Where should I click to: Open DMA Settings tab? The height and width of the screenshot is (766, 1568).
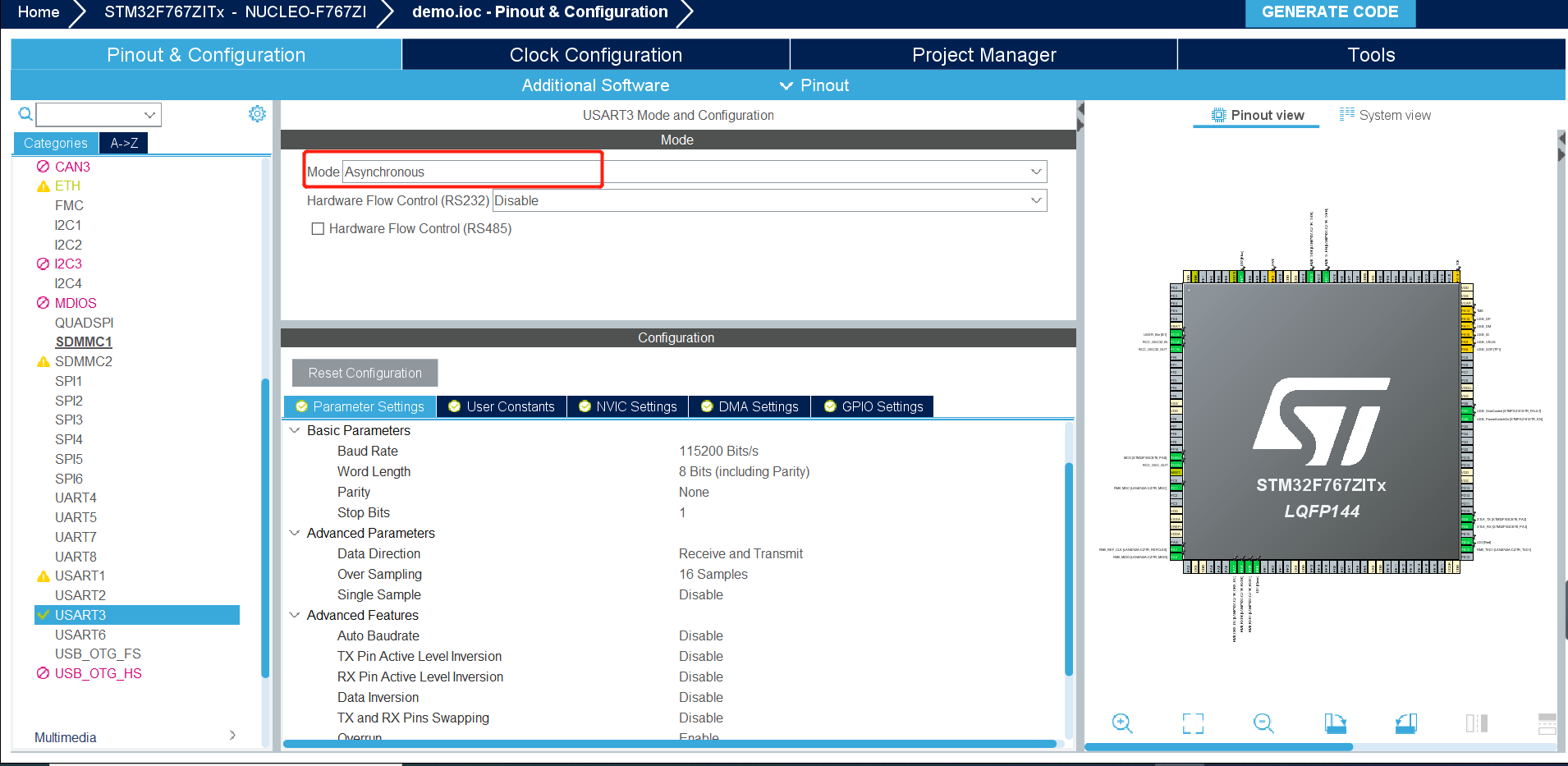click(750, 406)
